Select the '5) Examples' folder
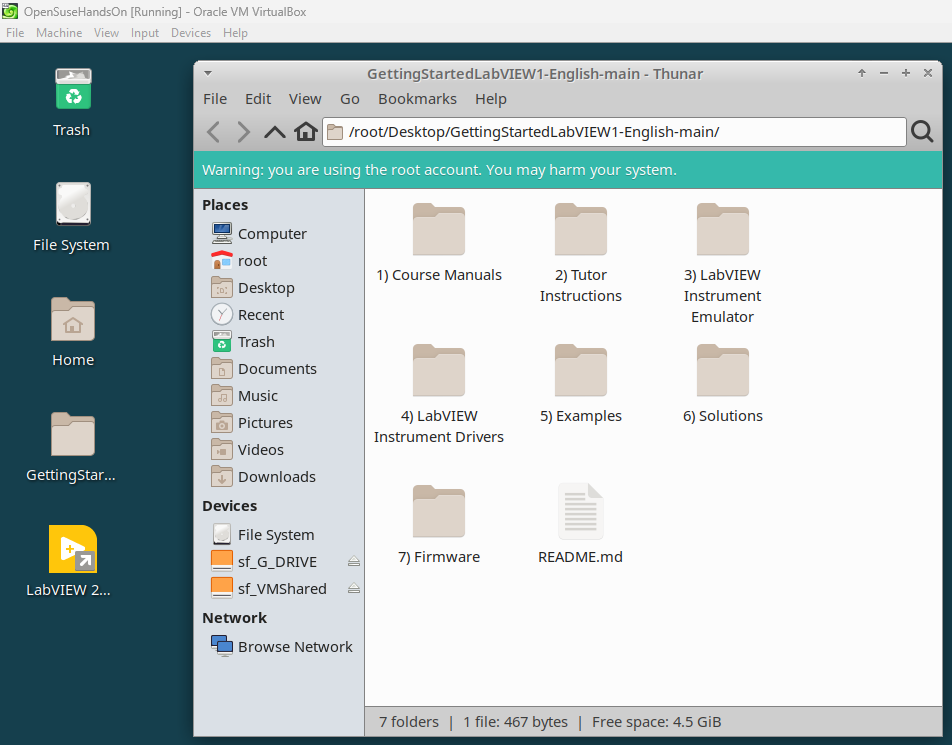The width and height of the screenshot is (952, 745). 580,384
